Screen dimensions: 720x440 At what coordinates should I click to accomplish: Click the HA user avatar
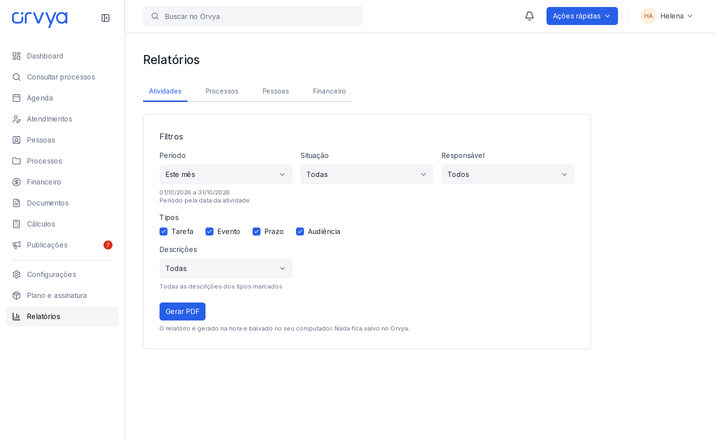point(648,16)
